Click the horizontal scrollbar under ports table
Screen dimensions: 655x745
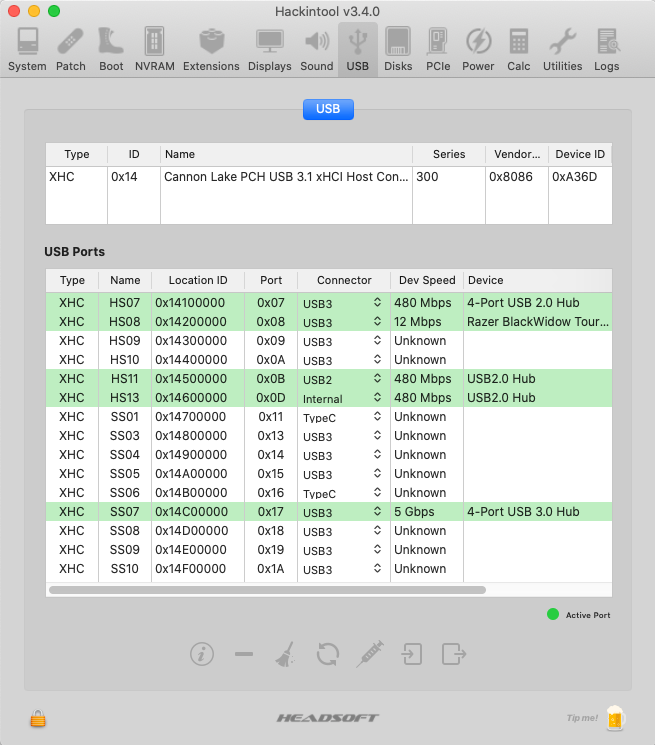pyautogui.click(x=267, y=590)
